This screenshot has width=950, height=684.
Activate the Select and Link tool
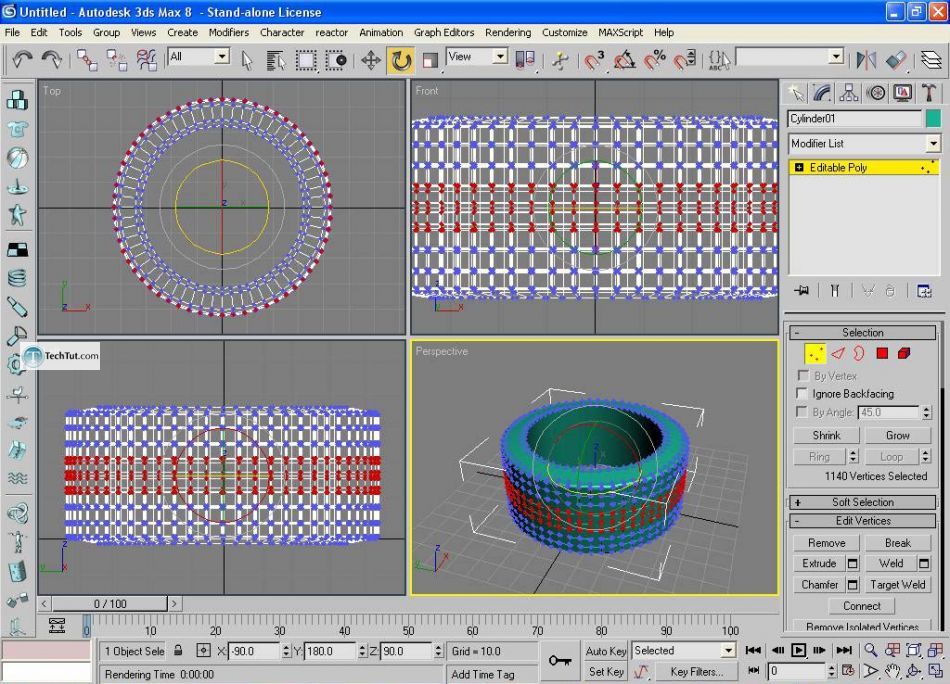click(x=87, y=60)
